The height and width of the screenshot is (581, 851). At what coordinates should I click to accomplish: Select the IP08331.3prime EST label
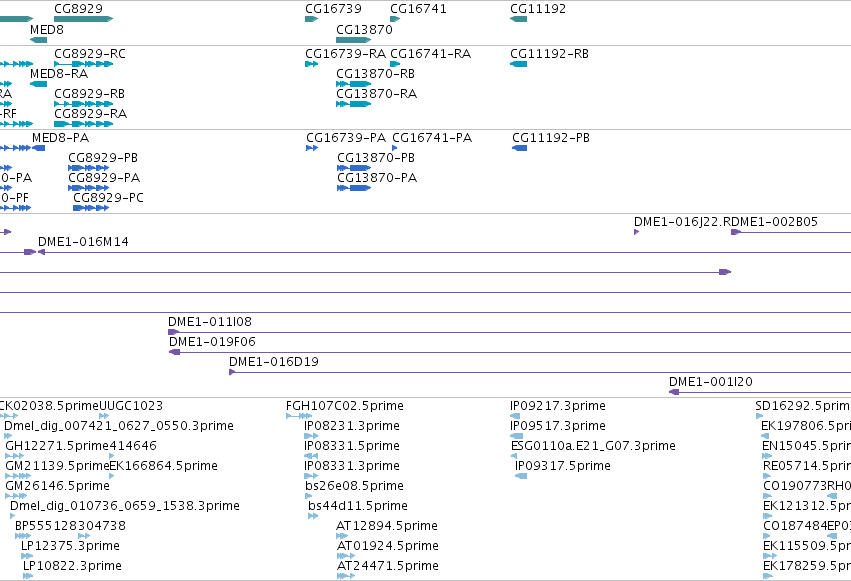tap(352, 466)
